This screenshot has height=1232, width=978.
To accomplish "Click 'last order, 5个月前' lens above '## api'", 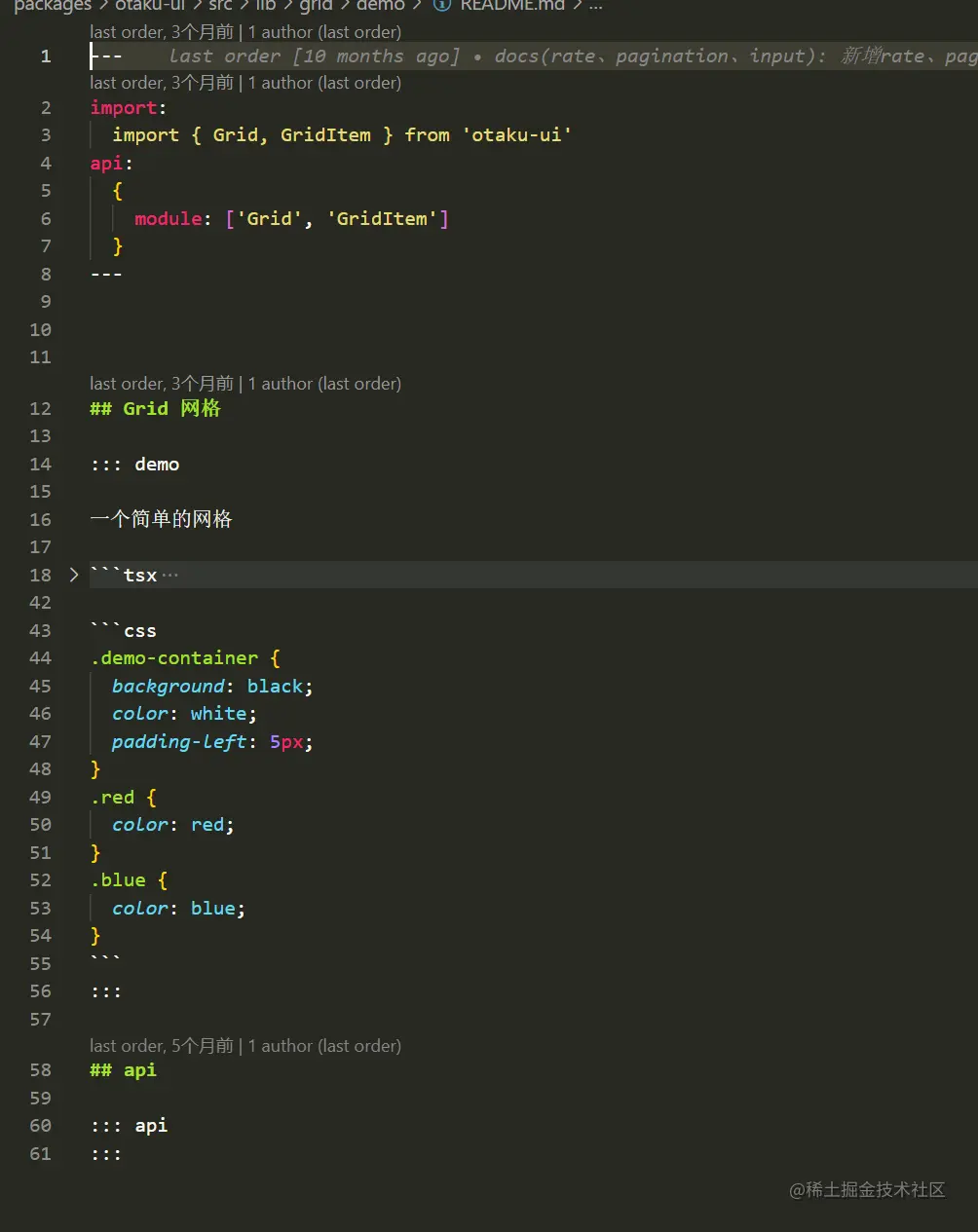I will [162, 1046].
